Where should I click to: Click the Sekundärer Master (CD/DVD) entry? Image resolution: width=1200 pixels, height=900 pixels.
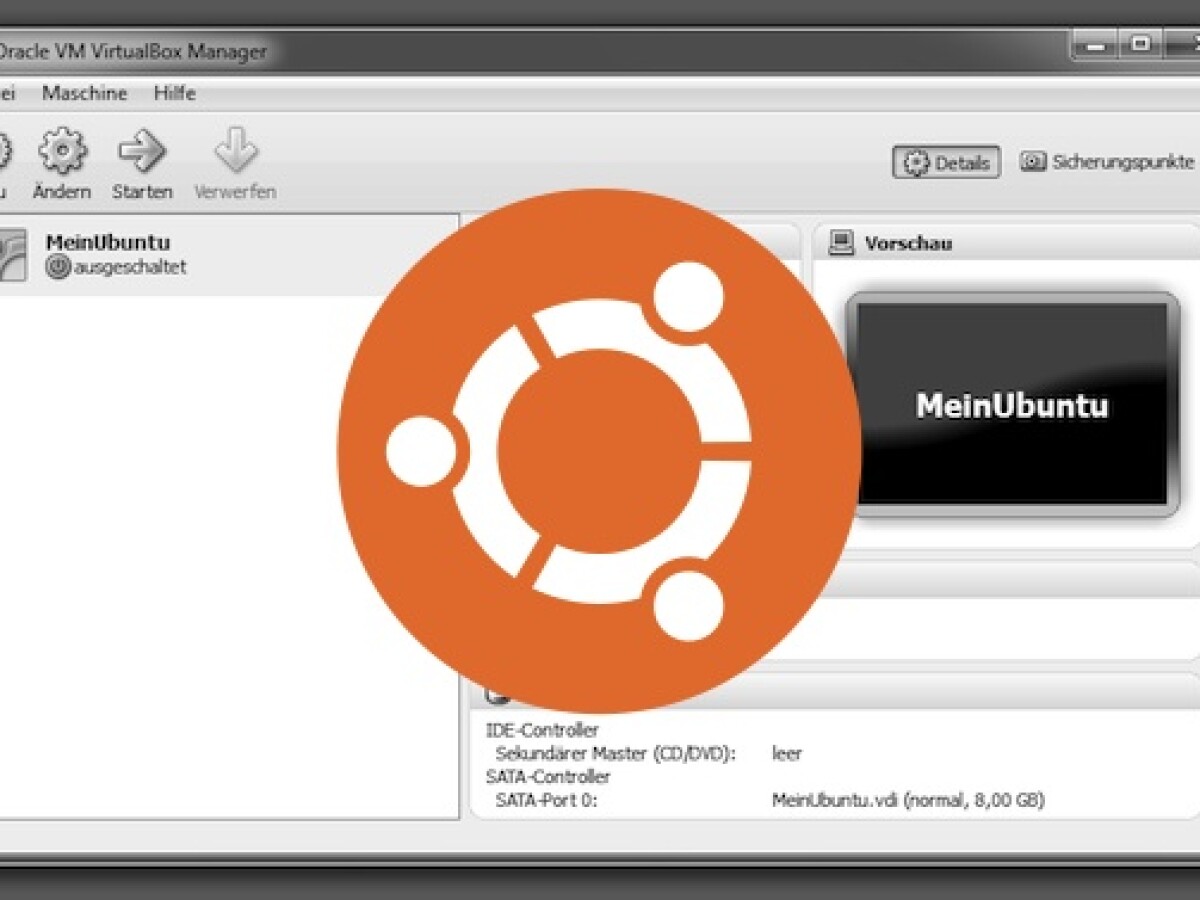click(x=615, y=754)
